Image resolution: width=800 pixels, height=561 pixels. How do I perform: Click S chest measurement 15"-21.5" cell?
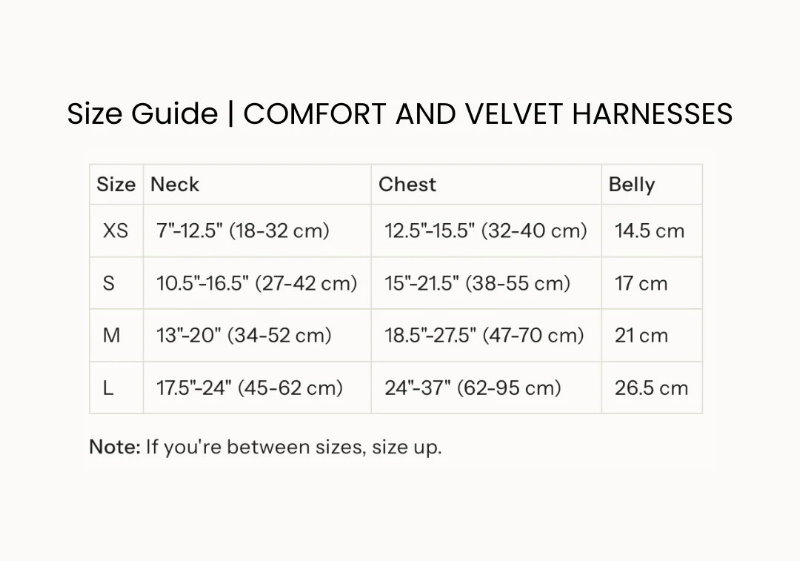(477, 283)
